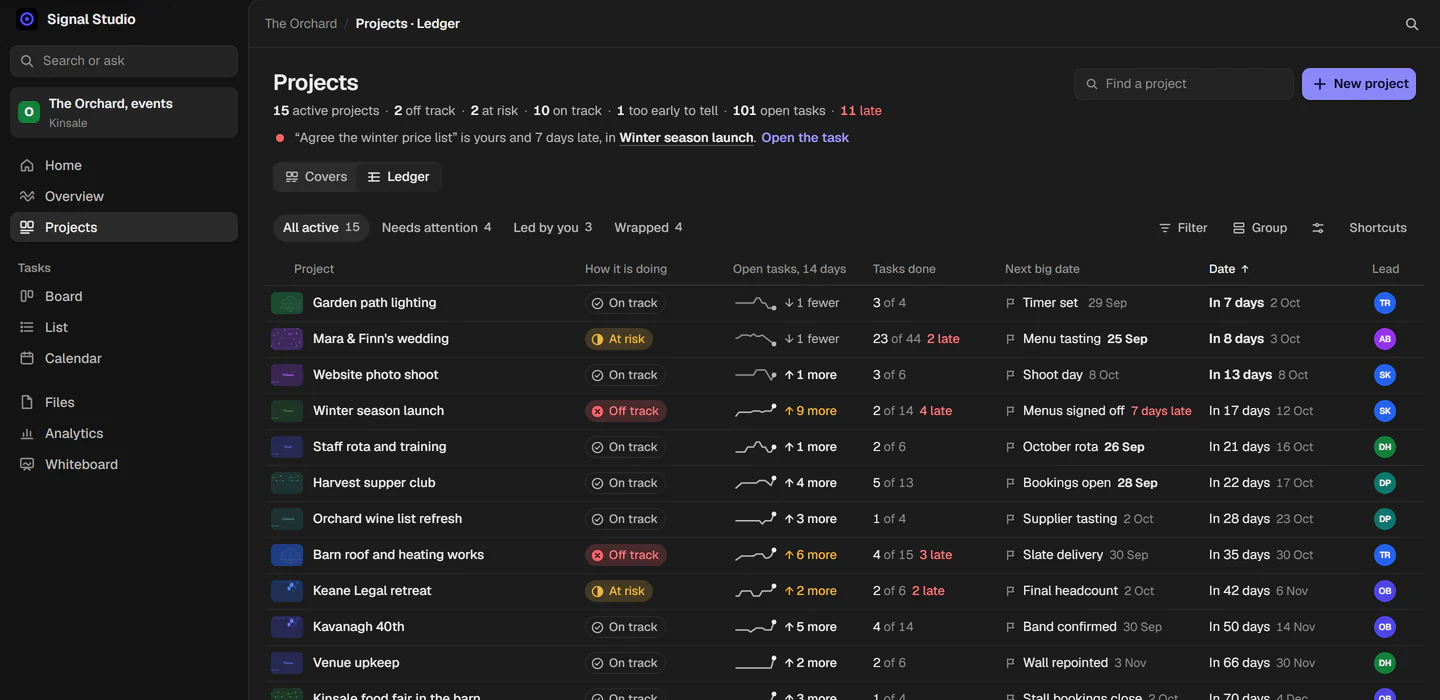The height and width of the screenshot is (700, 1440).
Task: Click the Home icon in sidebar
Action: pyautogui.click(x=27, y=166)
